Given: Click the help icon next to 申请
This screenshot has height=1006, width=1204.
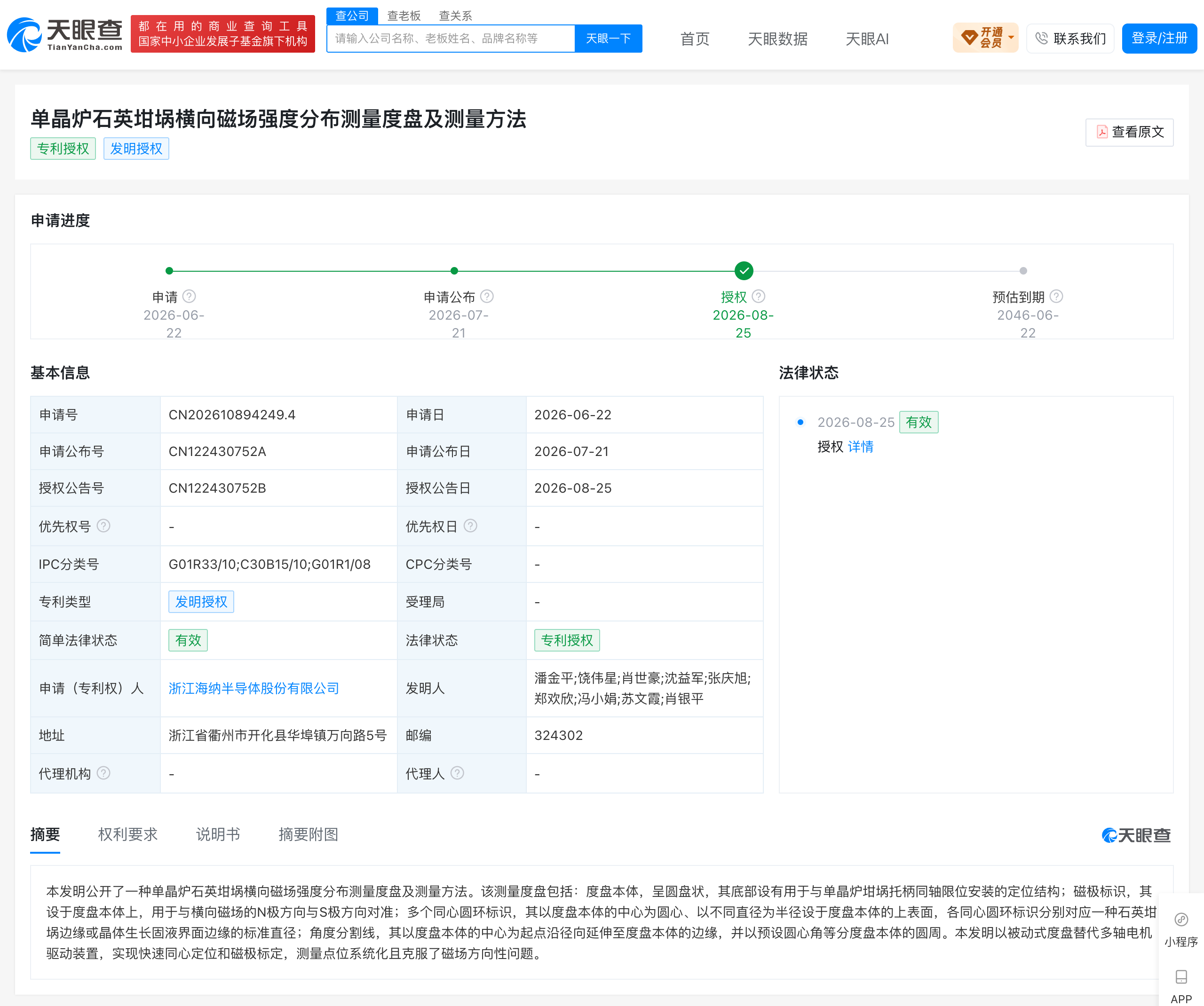Looking at the screenshot, I should tap(189, 296).
